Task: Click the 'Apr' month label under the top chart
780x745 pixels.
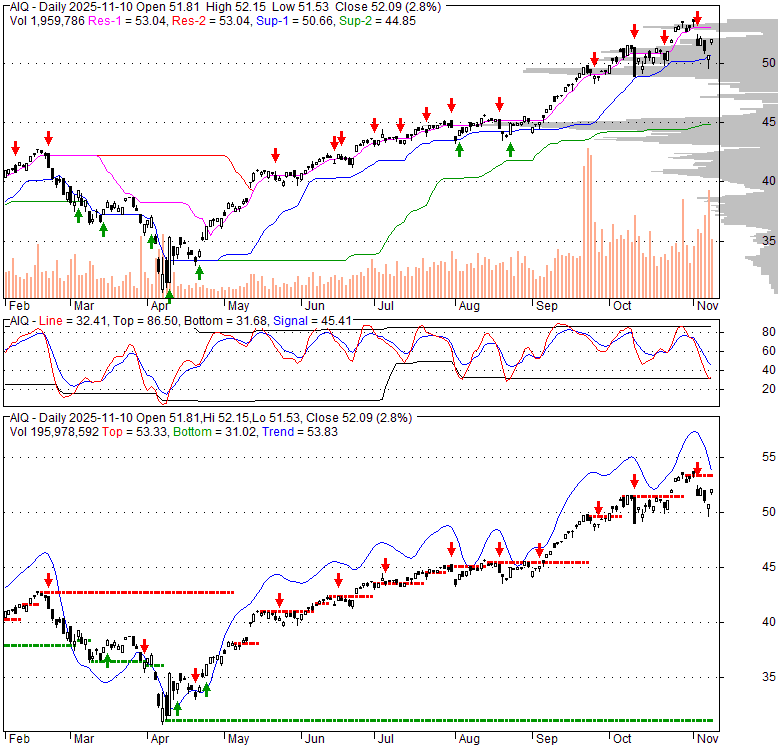Action: pos(160,306)
